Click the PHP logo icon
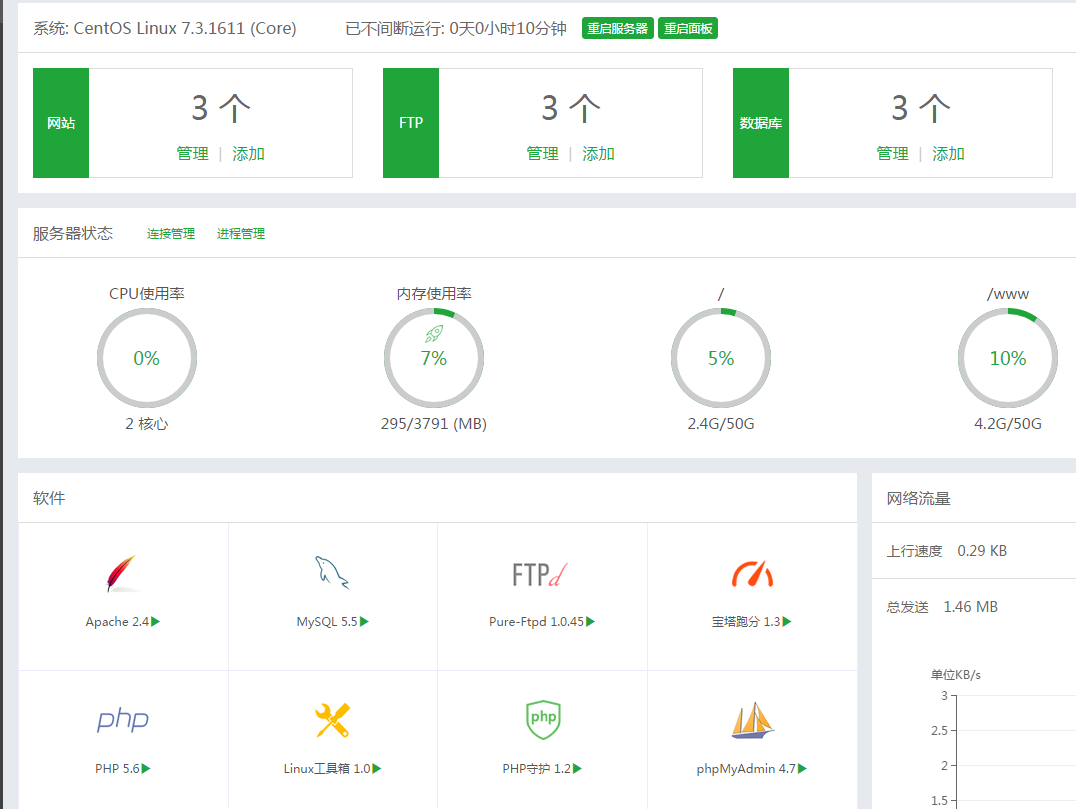Screen dimensions: 1076x809 [x=123, y=719]
